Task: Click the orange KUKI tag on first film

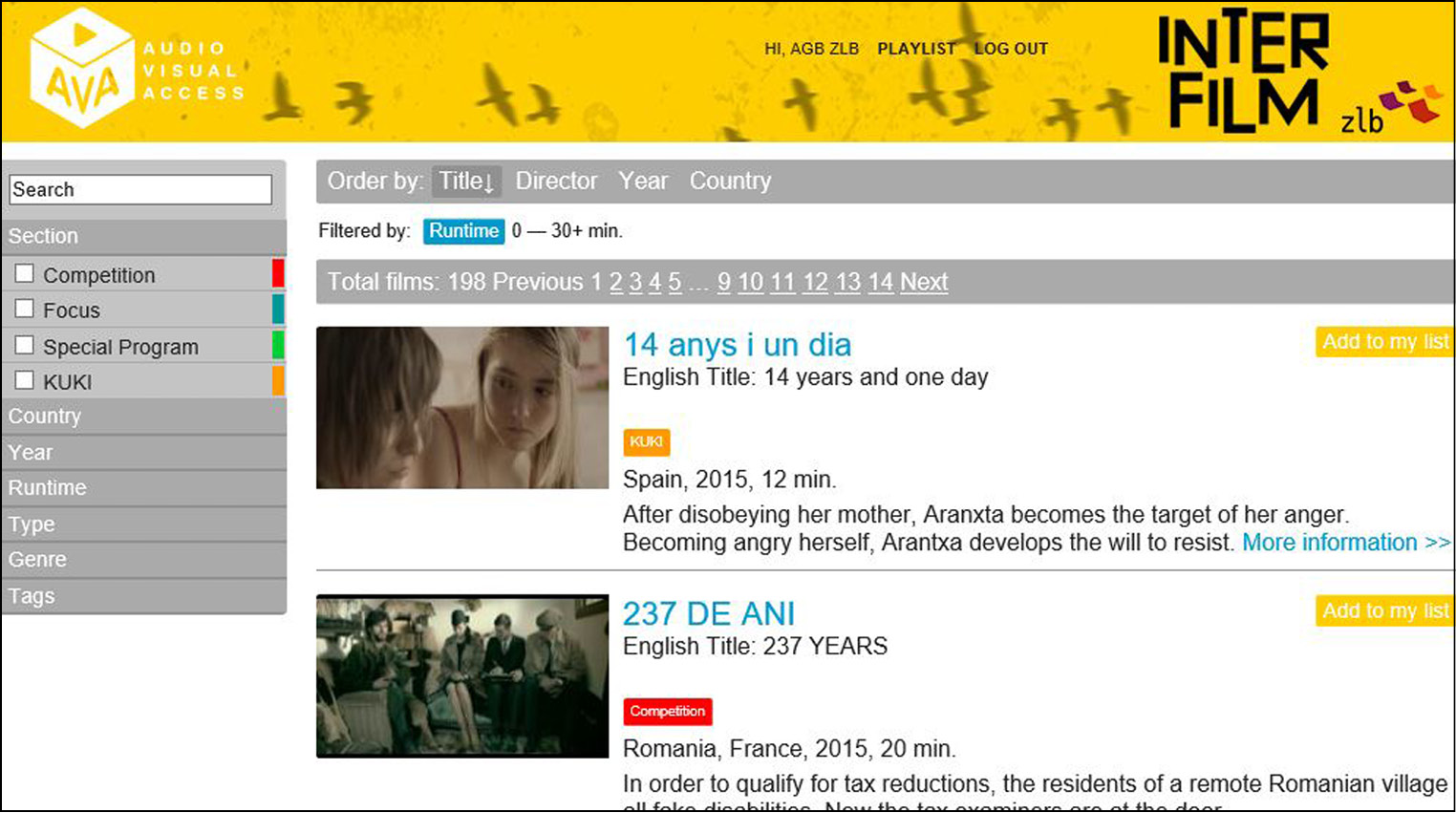Action: [647, 442]
